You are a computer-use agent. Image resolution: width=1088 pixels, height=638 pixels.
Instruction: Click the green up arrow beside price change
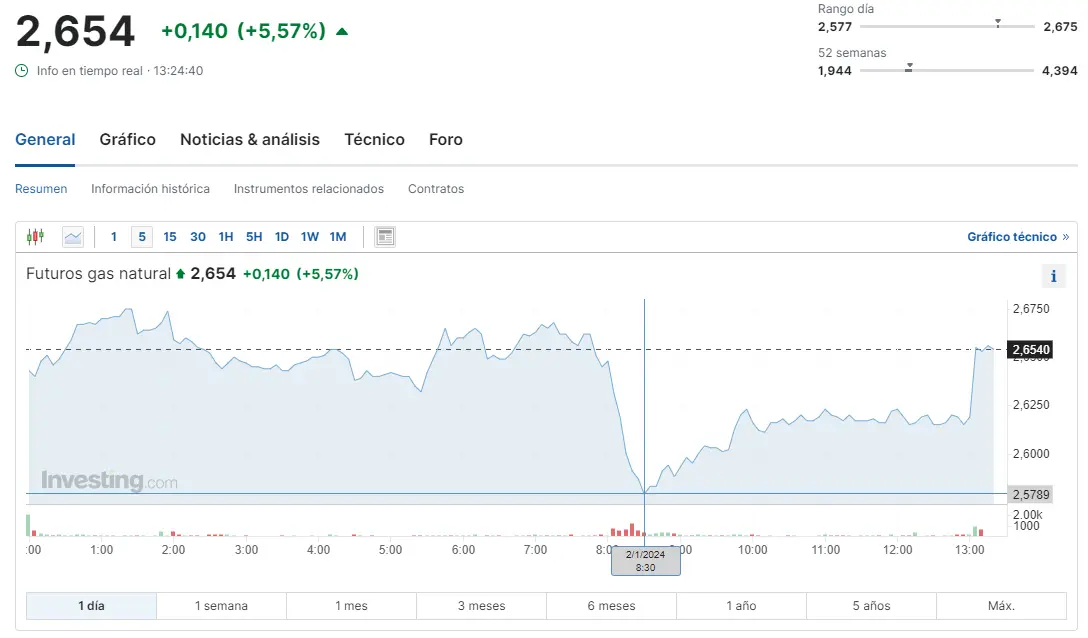click(342, 31)
